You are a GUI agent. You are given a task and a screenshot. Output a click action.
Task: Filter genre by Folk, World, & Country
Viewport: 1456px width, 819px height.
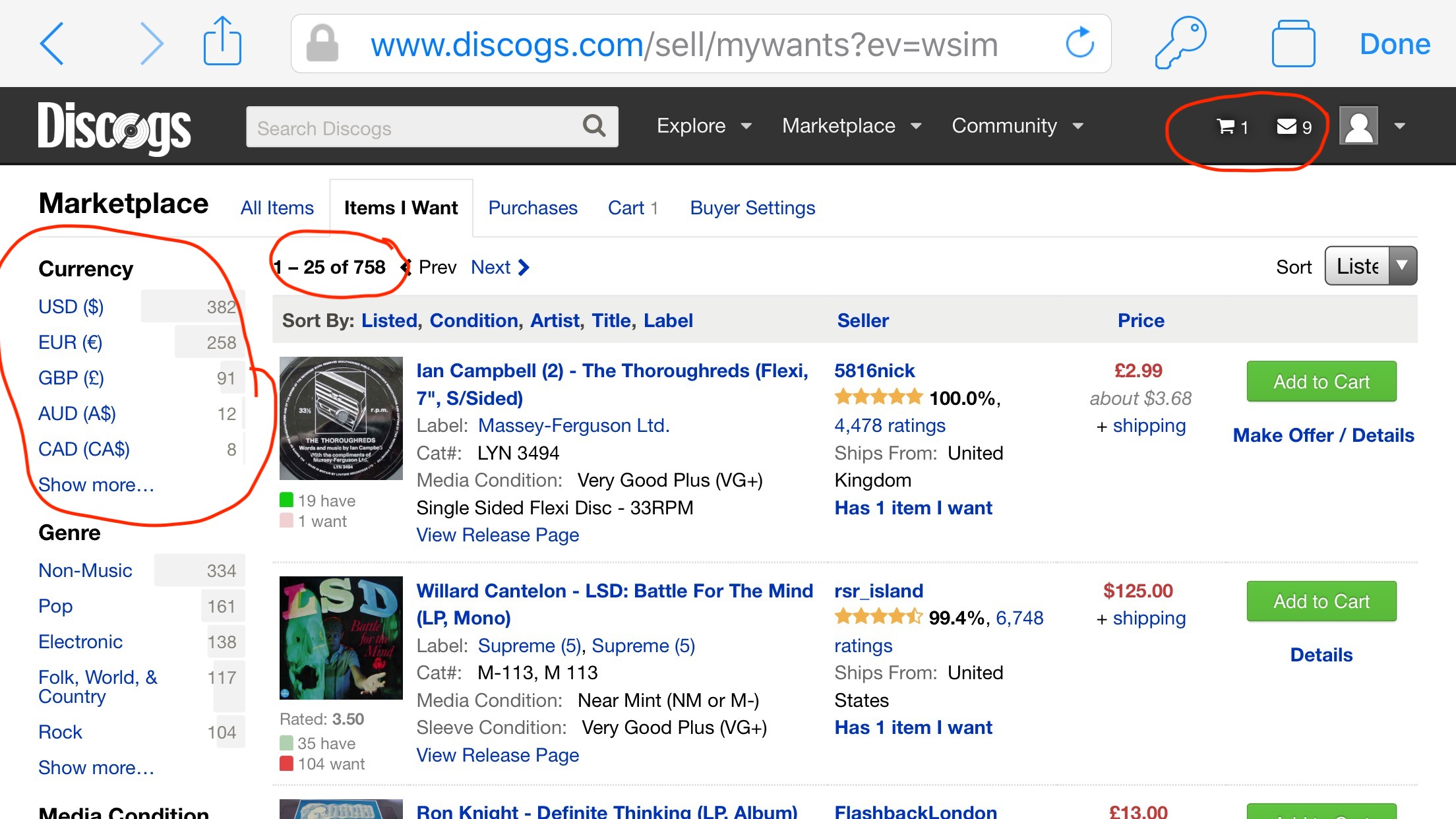tap(98, 686)
